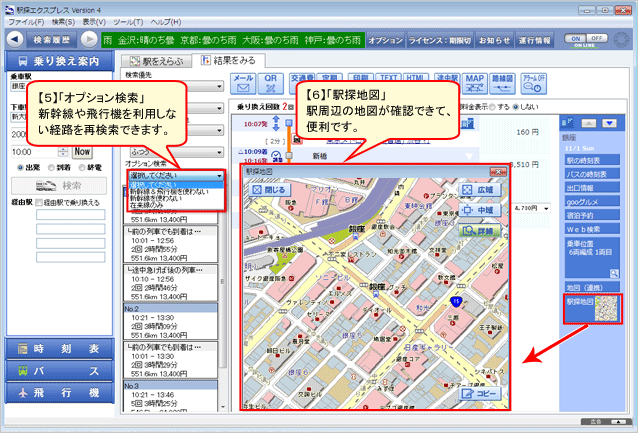The image size is (638, 433).
Task: Select the 到着 radio button
Action: [50, 168]
